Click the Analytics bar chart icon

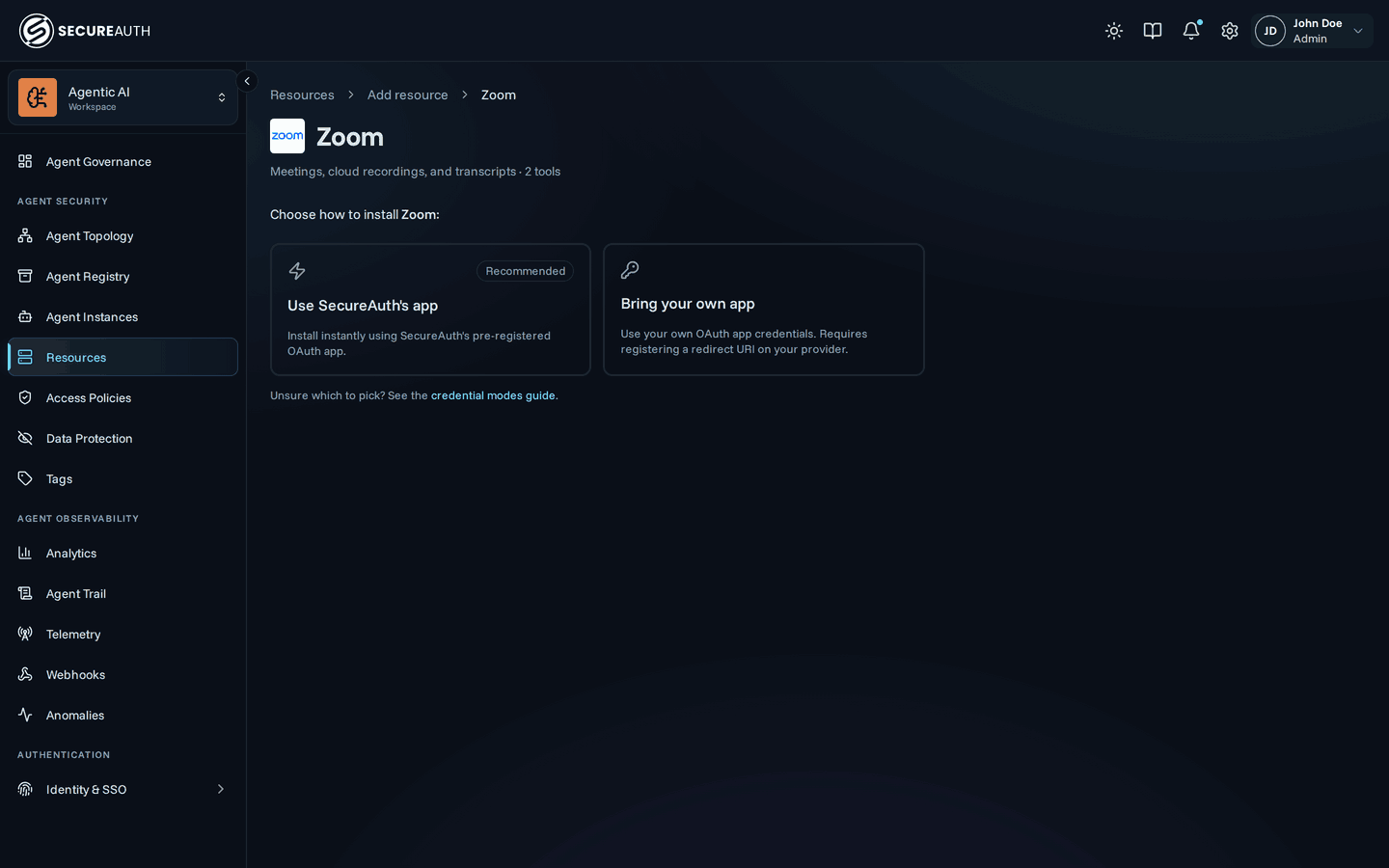(25, 553)
